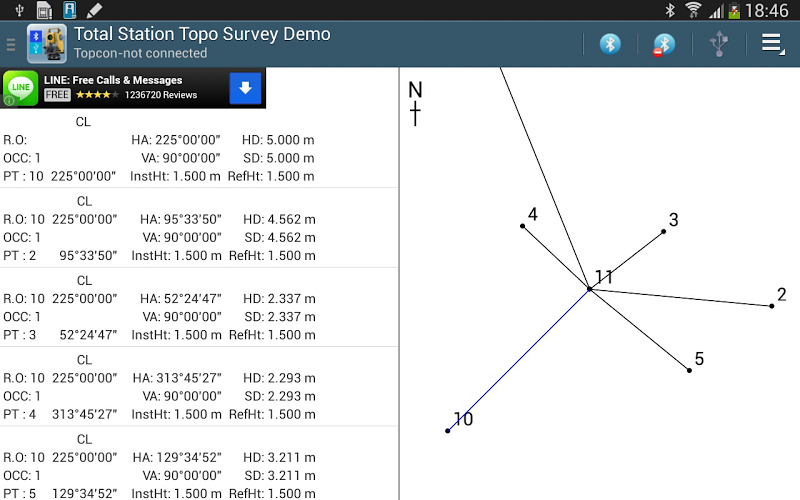This screenshot has width=800, height=500.
Task: Tap the Bluetooth connect icon
Action: 610,44
